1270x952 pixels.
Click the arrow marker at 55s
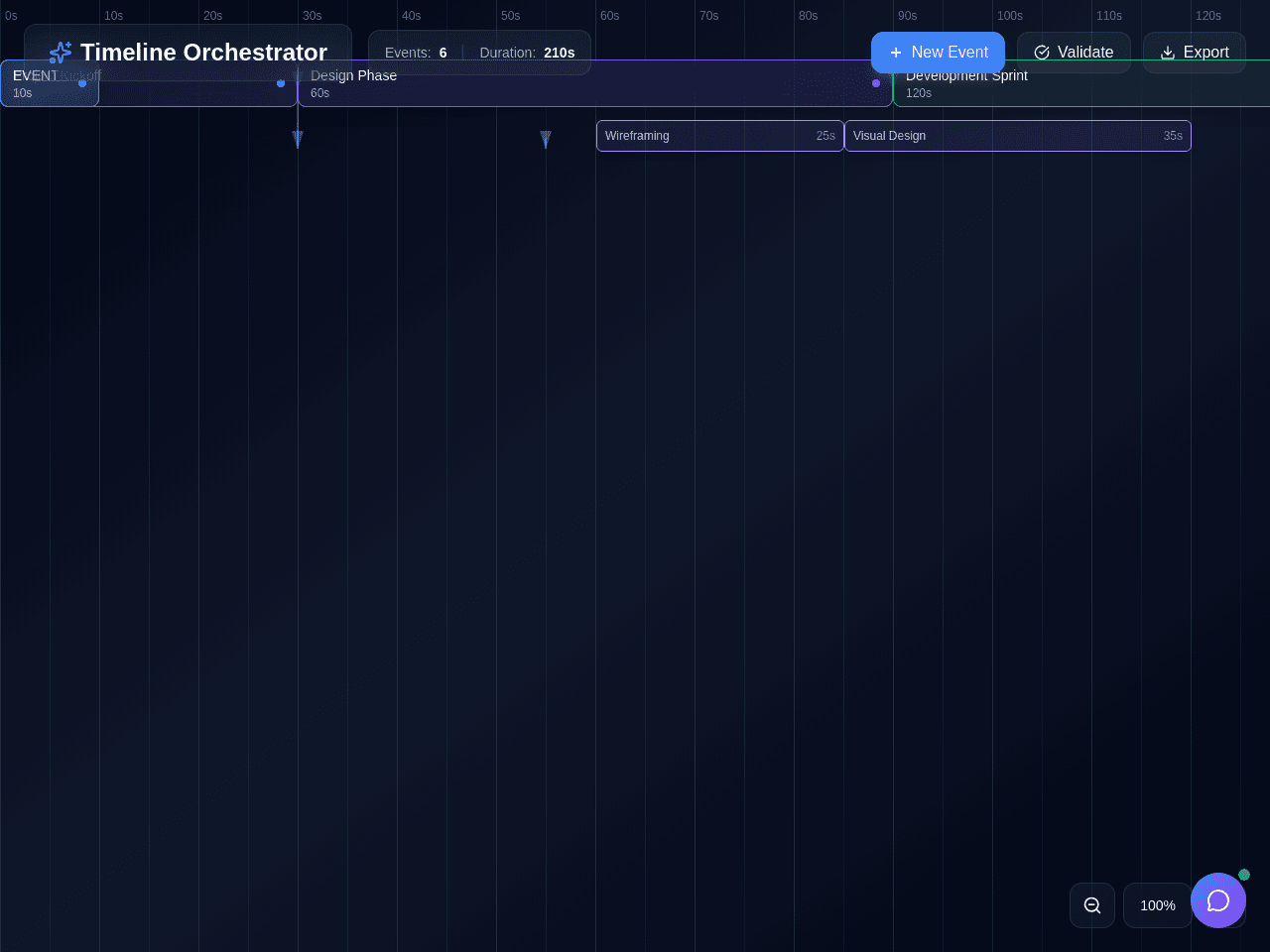tap(546, 139)
